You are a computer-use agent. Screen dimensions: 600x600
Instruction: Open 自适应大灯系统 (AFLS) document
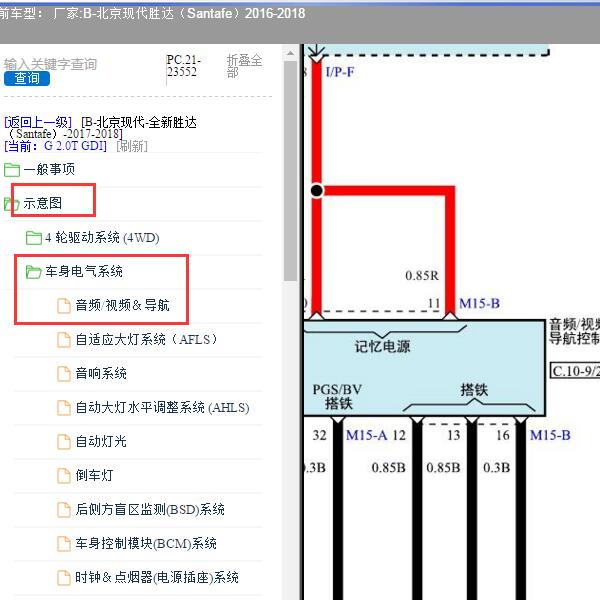point(146,339)
